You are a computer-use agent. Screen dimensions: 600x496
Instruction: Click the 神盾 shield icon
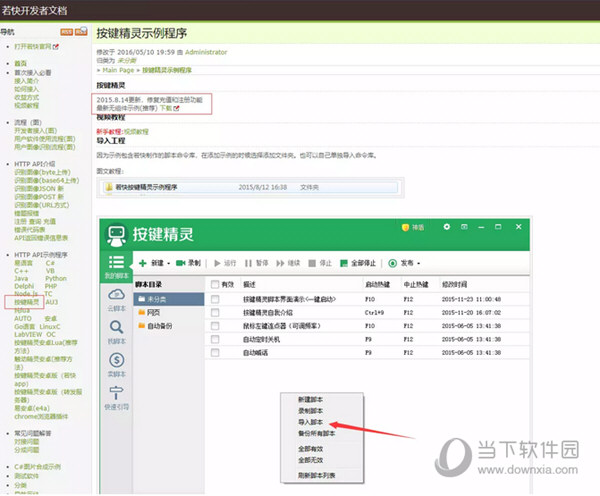coord(405,227)
